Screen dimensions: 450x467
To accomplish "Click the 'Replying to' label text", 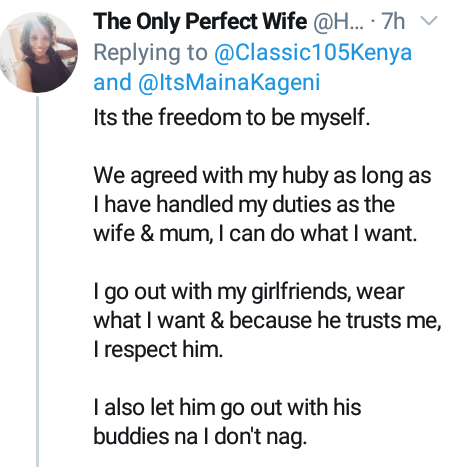I will click(x=150, y=53).
